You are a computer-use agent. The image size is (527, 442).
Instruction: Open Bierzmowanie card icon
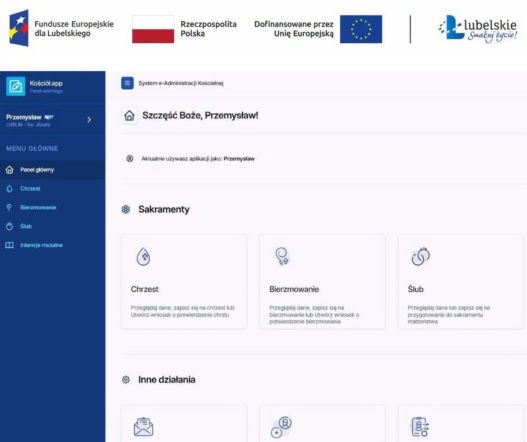point(282,256)
